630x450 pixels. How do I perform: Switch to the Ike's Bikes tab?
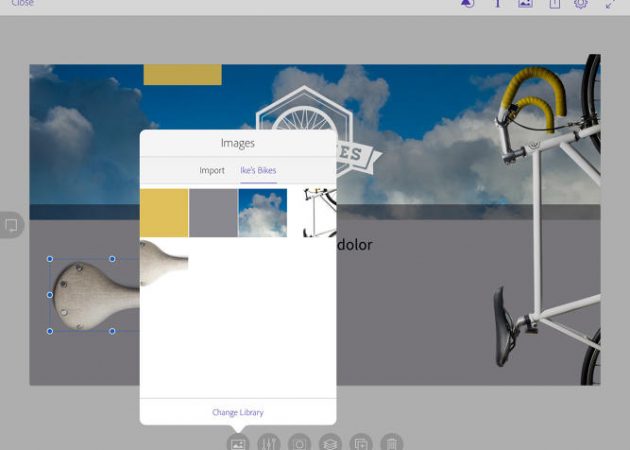click(x=258, y=171)
